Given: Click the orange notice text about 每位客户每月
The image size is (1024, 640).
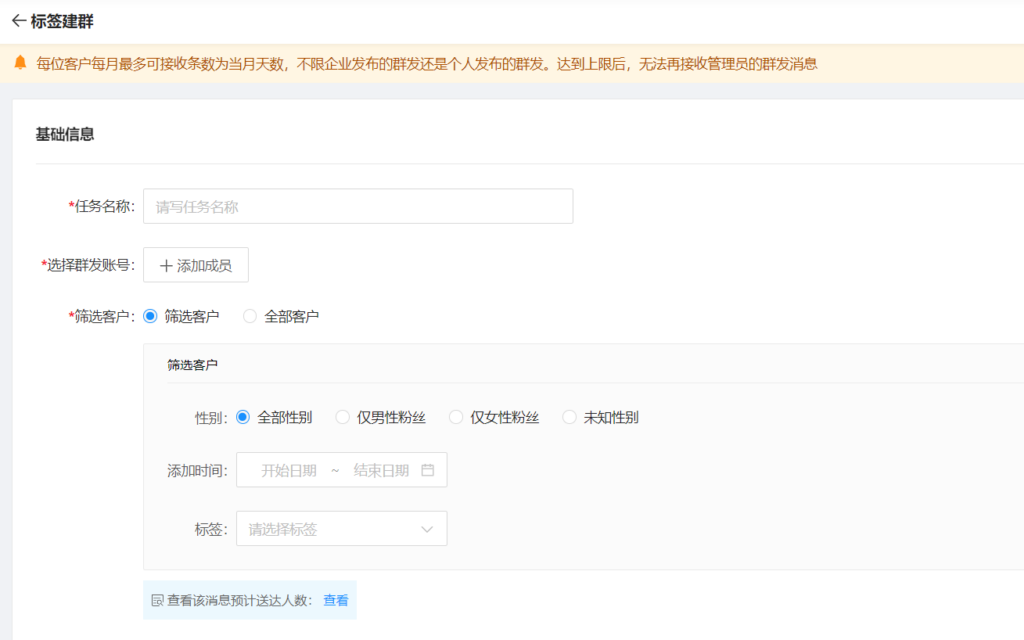Looking at the screenshot, I should point(426,63).
